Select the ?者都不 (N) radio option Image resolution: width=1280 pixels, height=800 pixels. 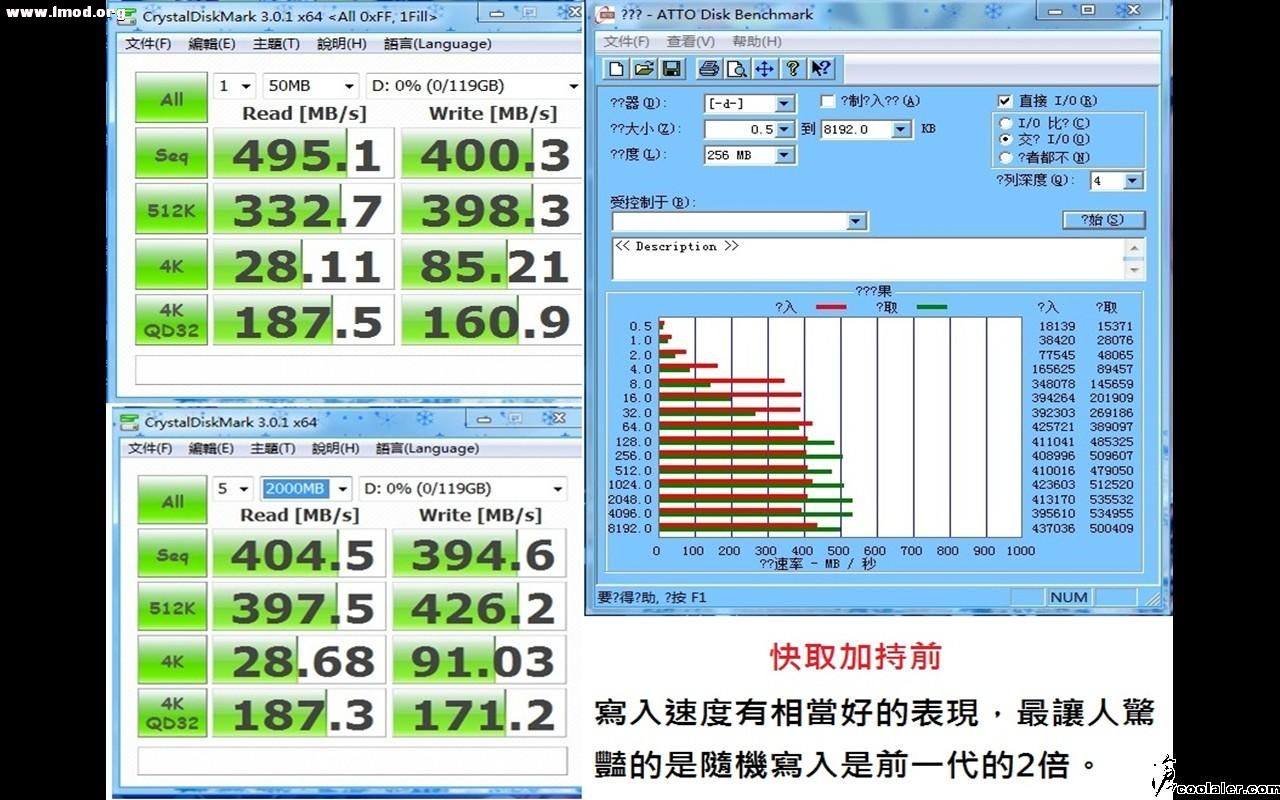1006,157
